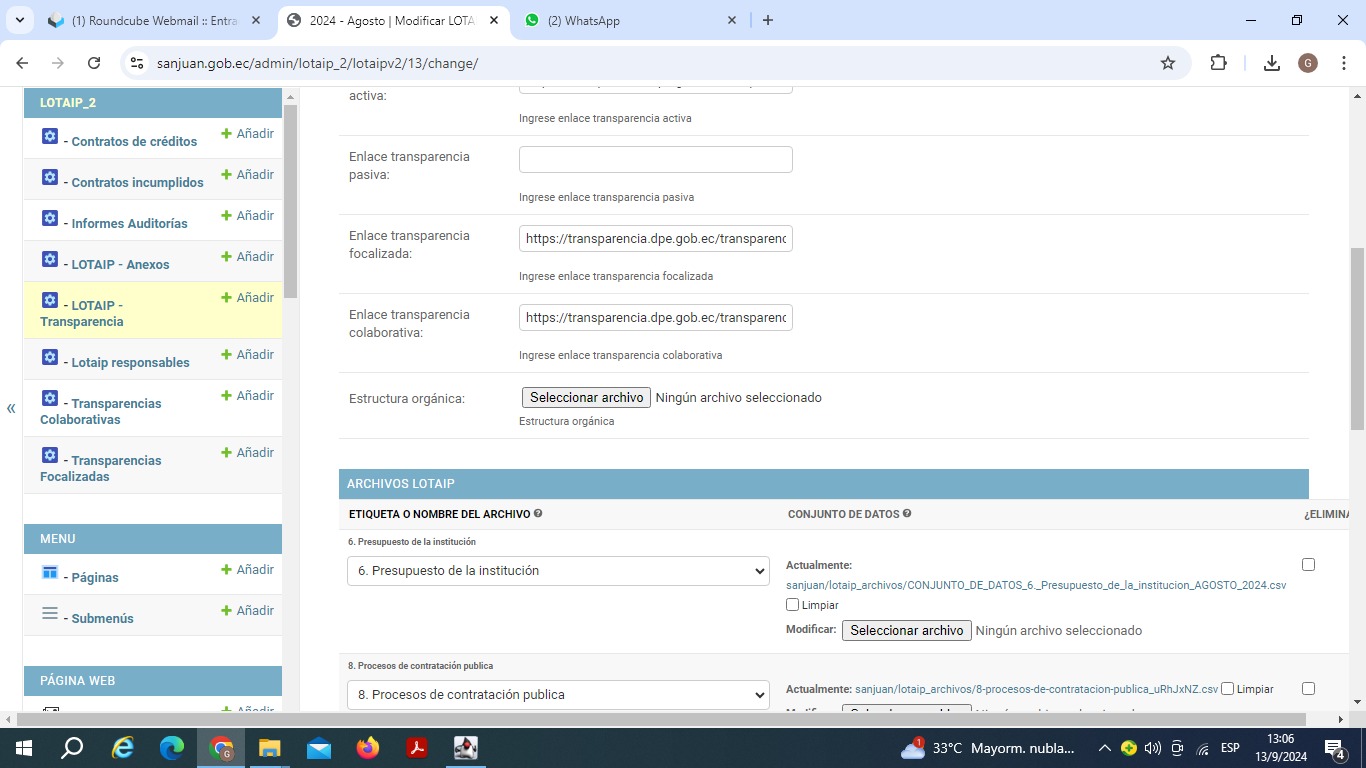Enable Limpiar checkbox for Procesos de contratación file
The image size is (1366, 768).
[x=1228, y=689]
